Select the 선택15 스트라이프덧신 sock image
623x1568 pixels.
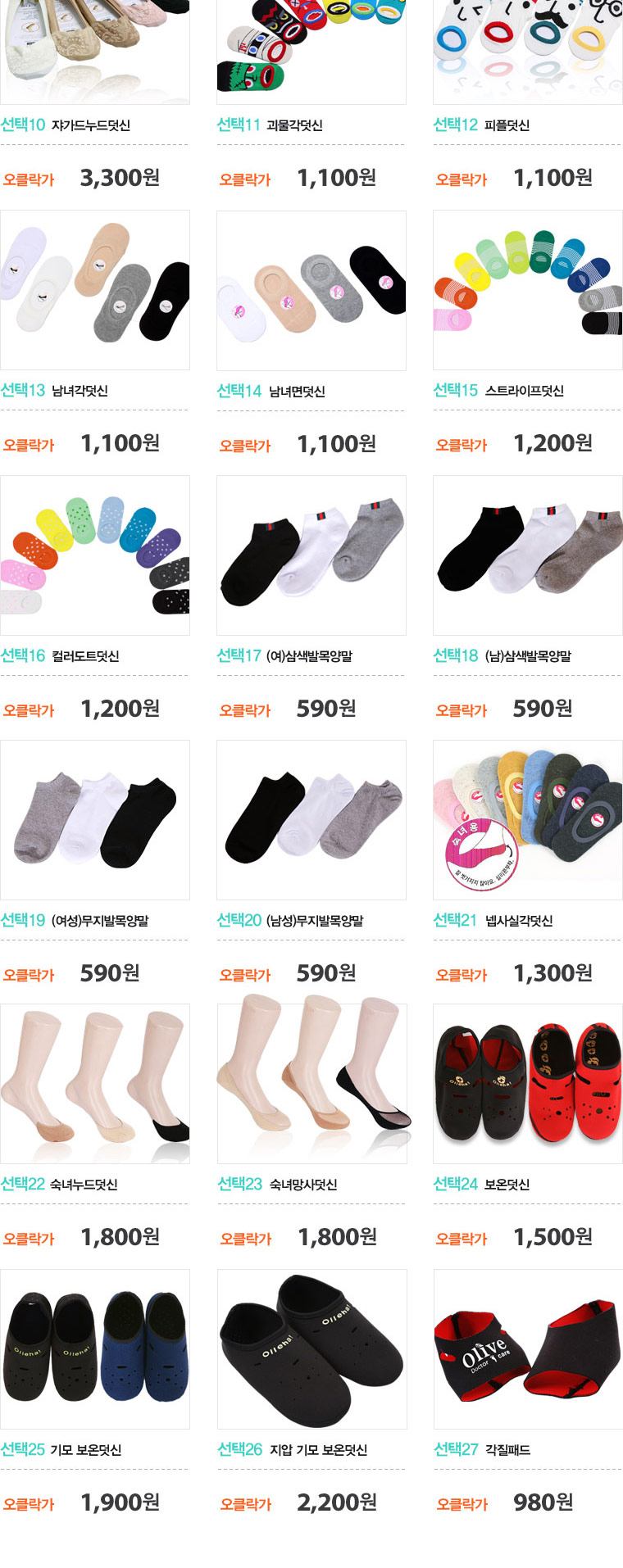[528, 290]
